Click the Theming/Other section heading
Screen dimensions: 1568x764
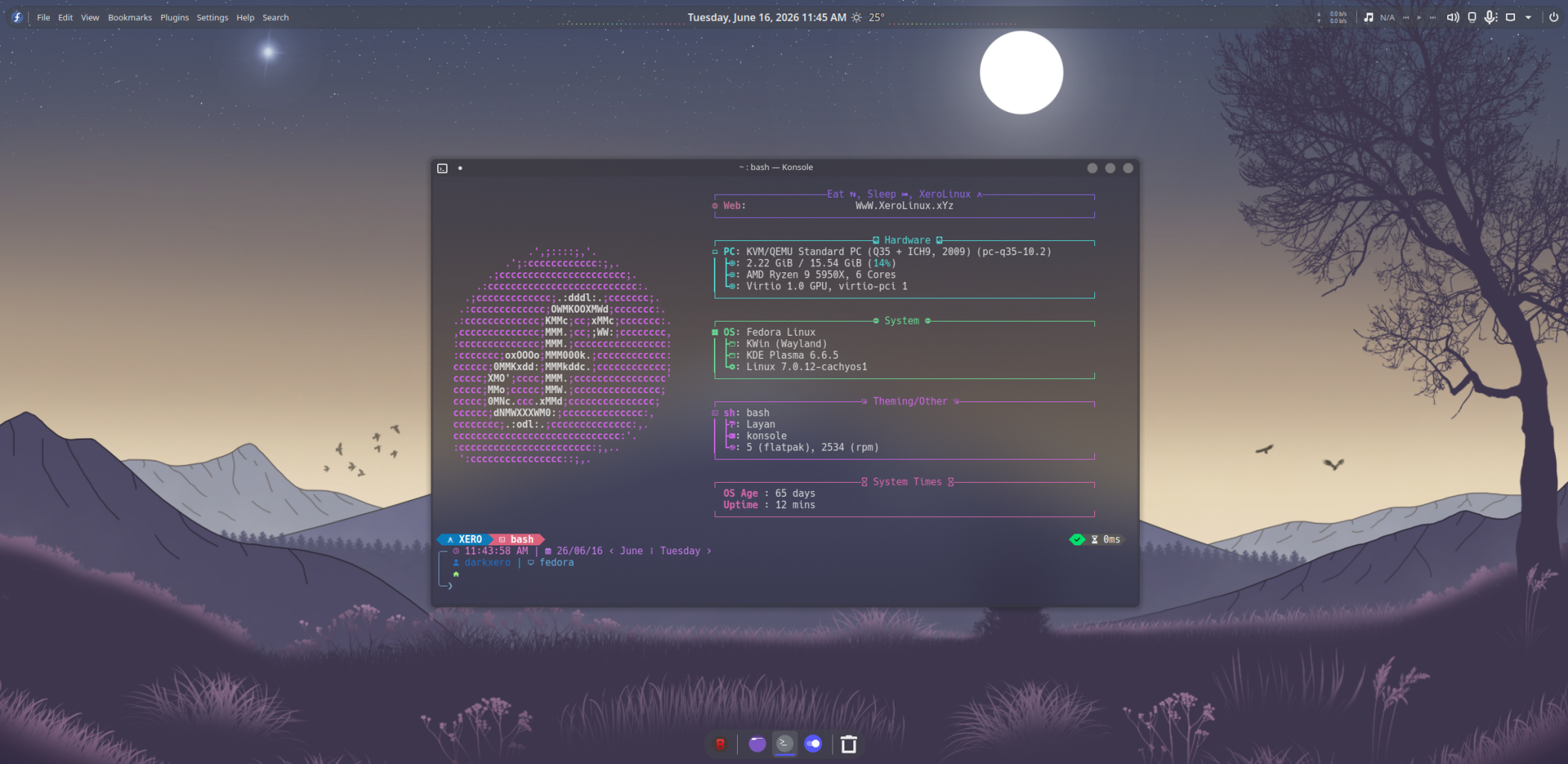[x=910, y=401]
